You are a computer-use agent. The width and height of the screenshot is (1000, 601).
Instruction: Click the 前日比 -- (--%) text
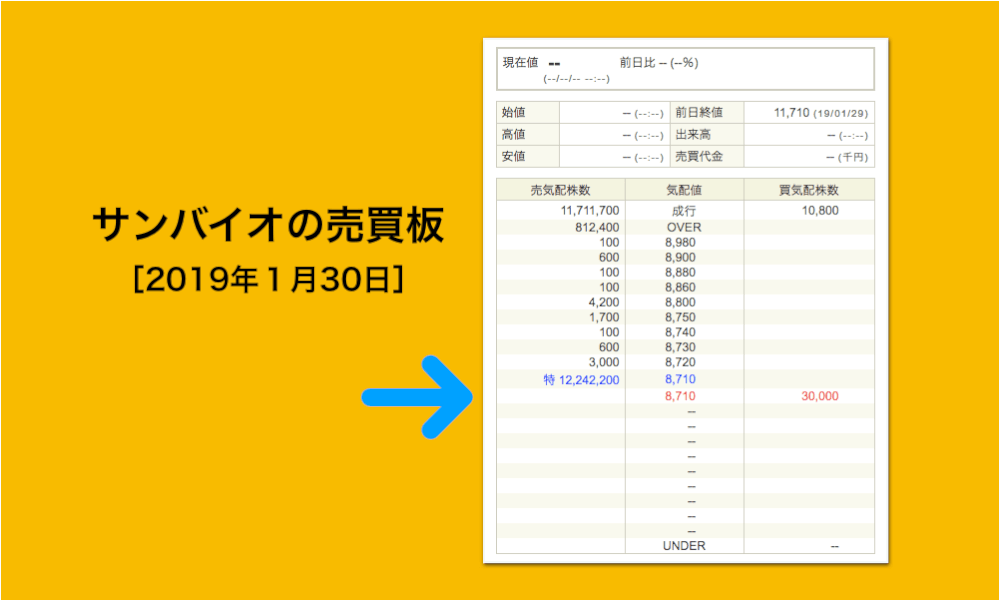point(659,63)
